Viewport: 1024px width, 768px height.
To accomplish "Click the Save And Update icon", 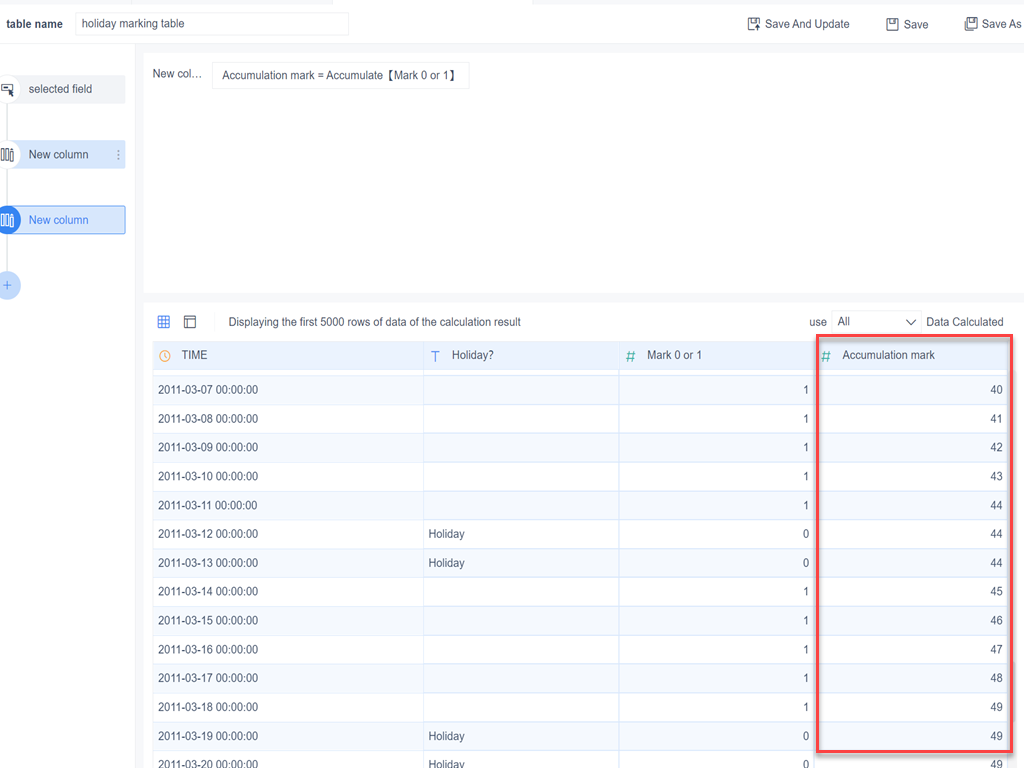I will [754, 24].
